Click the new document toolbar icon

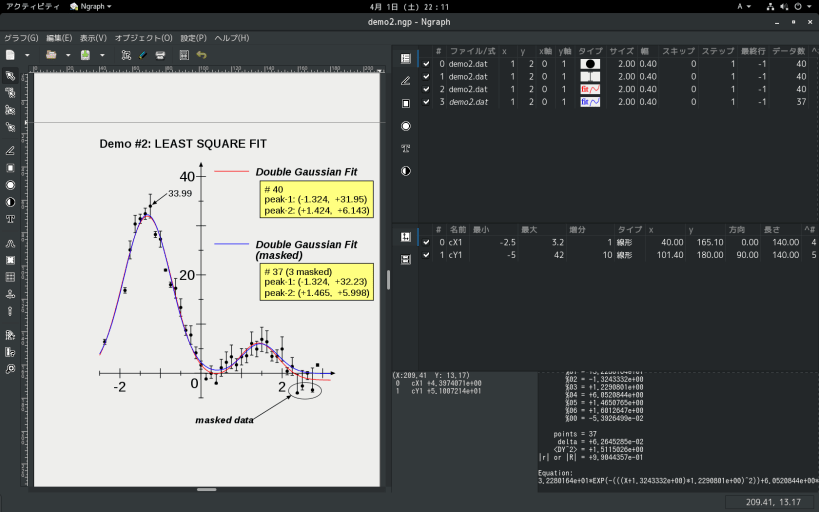(10, 55)
